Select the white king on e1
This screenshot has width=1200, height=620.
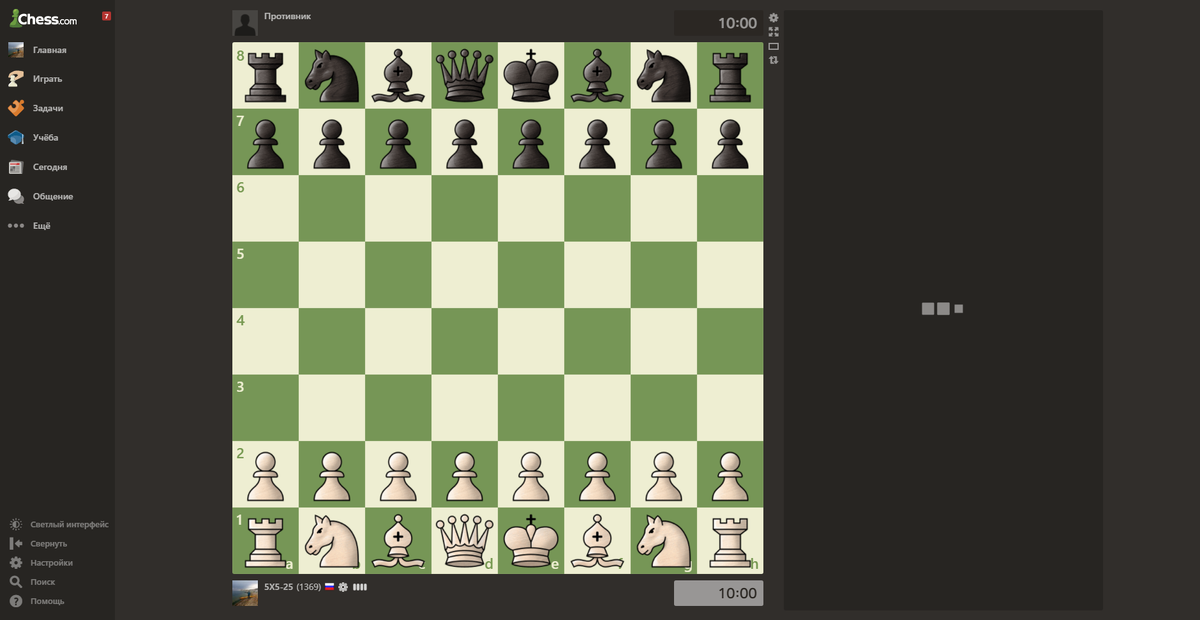(531, 541)
